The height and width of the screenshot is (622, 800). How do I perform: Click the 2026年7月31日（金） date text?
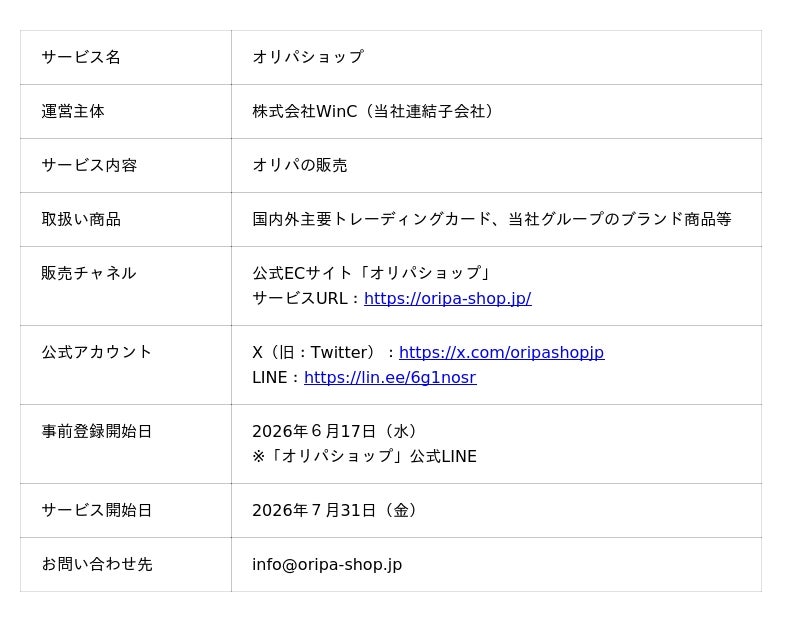pyautogui.click(x=335, y=510)
